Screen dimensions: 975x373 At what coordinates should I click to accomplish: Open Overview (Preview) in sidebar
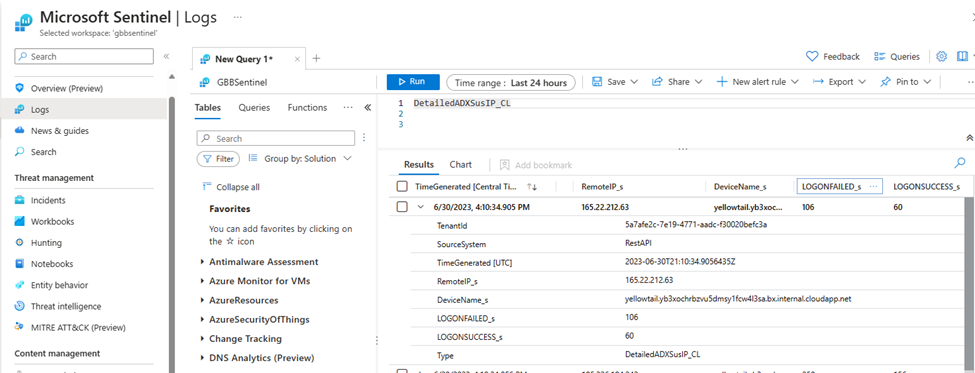click(x=67, y=88)
